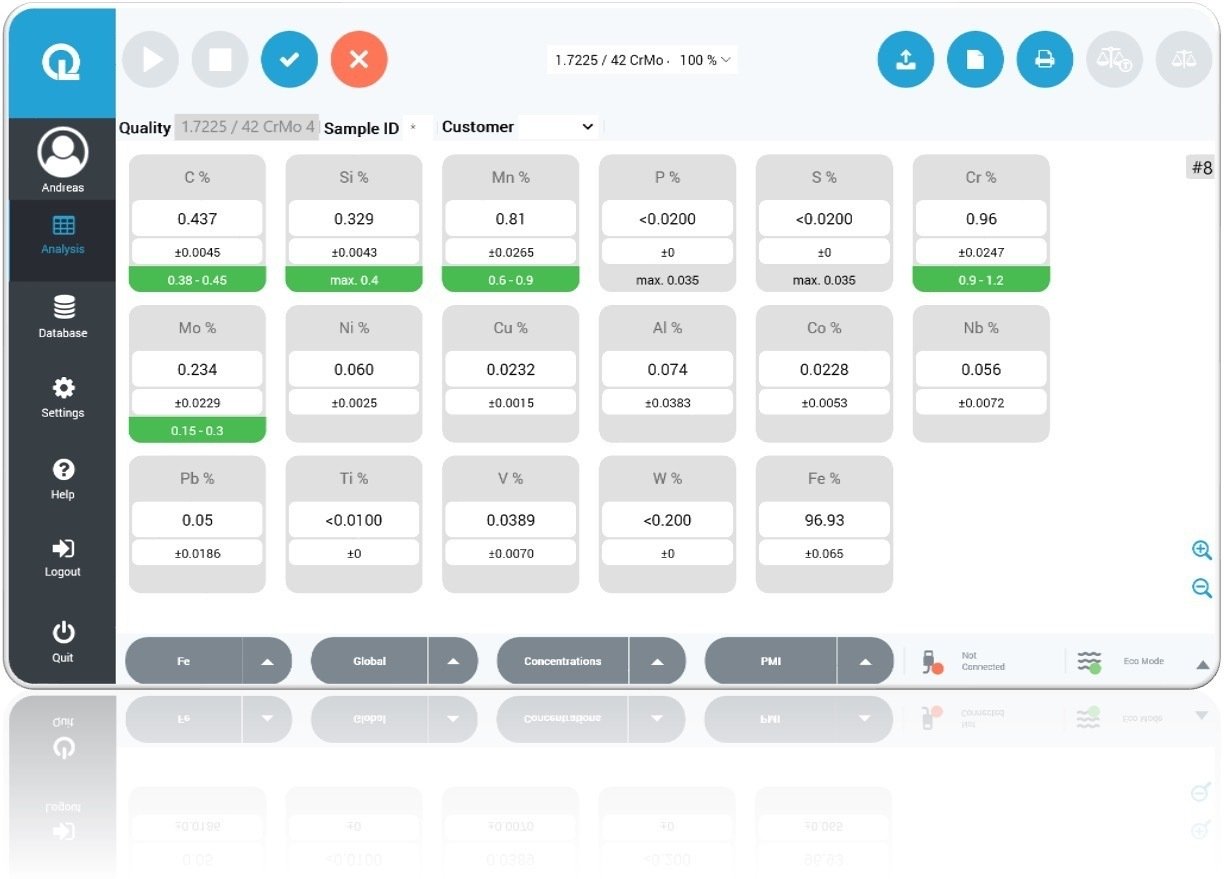Zoom in with the magnifier plus icon

click(x=1202, y=550)
